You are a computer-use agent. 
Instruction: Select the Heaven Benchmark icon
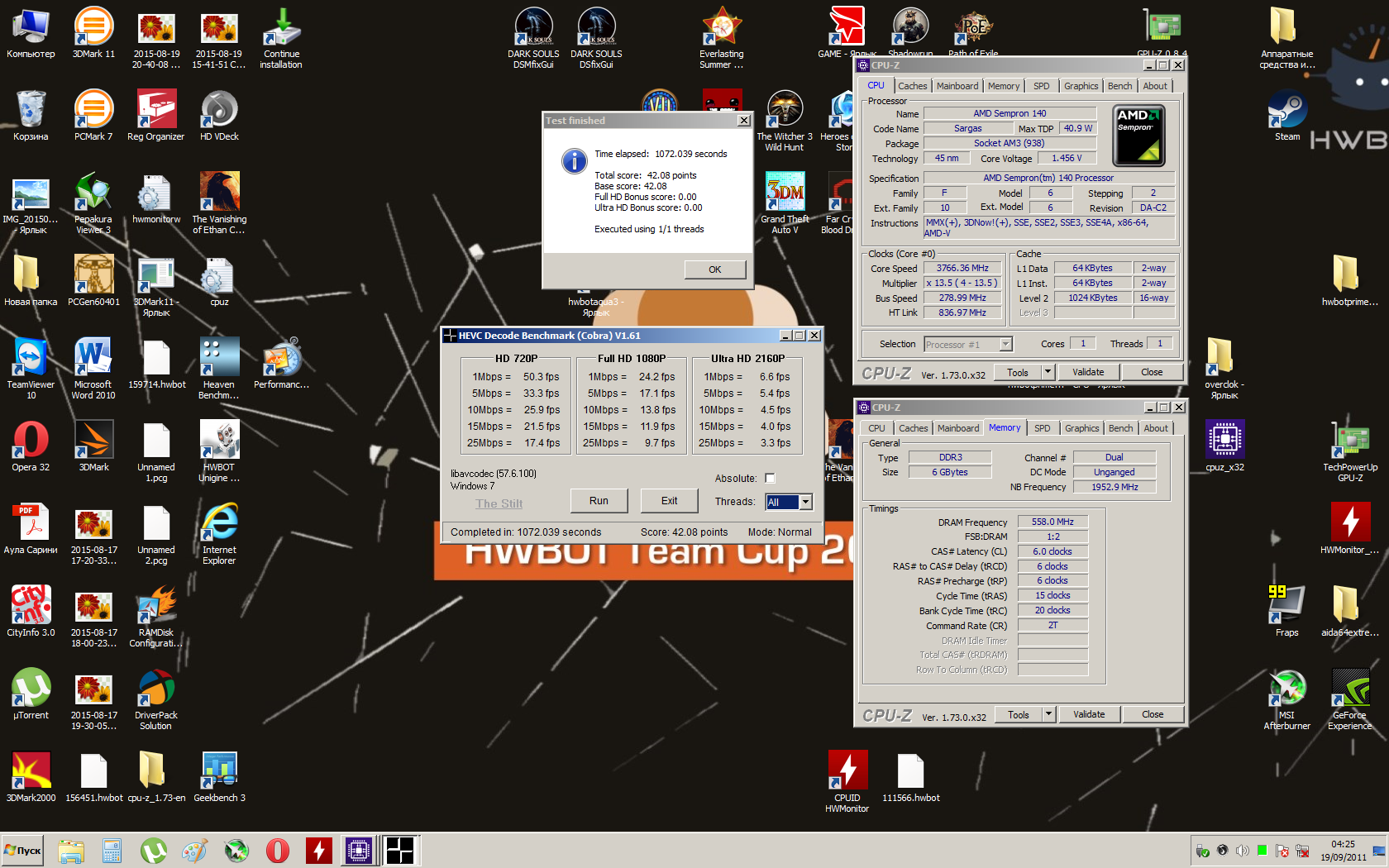219,369
